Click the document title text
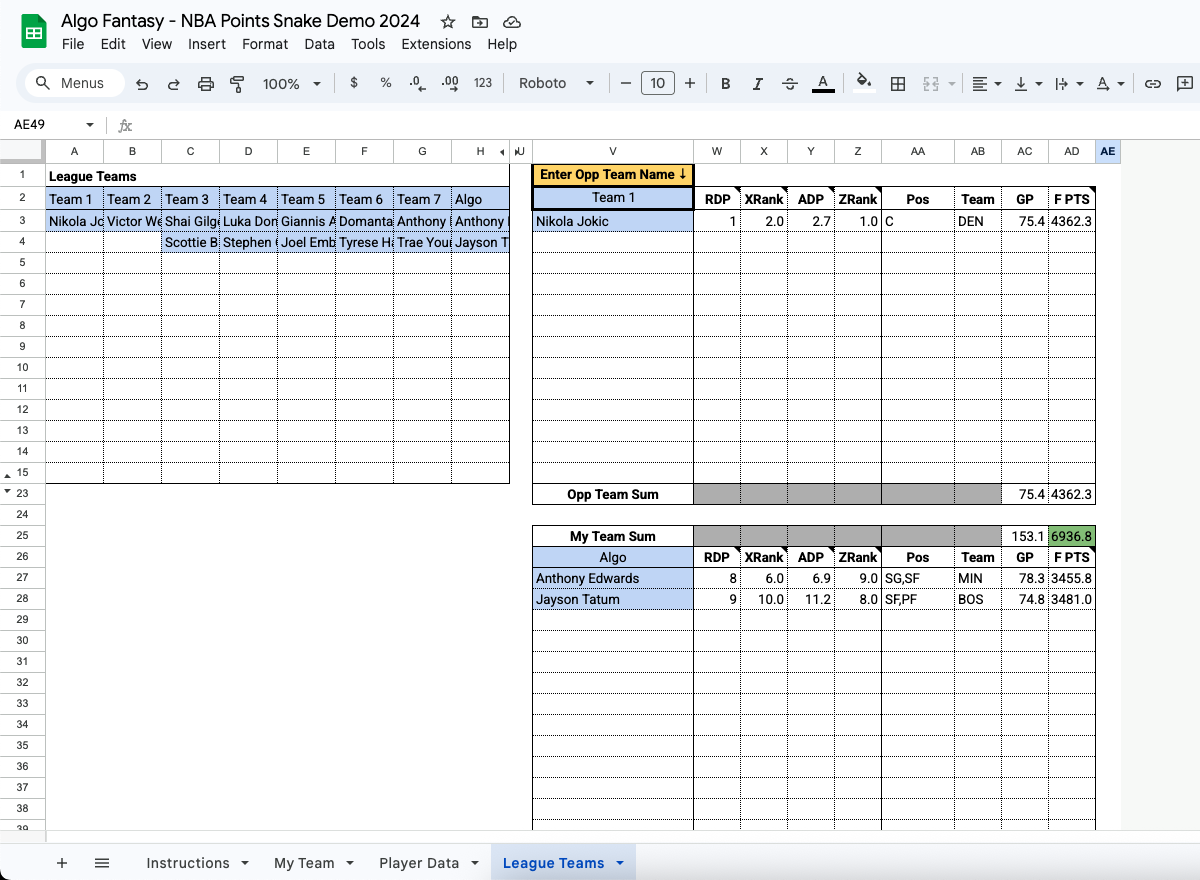 click(241, 21)
